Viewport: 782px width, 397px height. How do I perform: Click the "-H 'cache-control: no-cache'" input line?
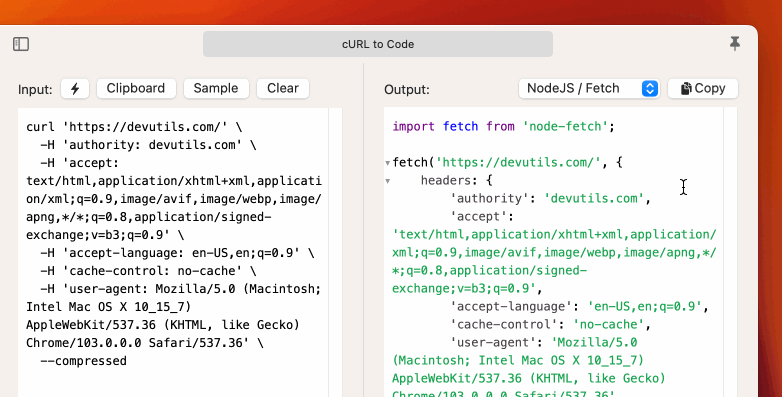click(x=148, y=271)
